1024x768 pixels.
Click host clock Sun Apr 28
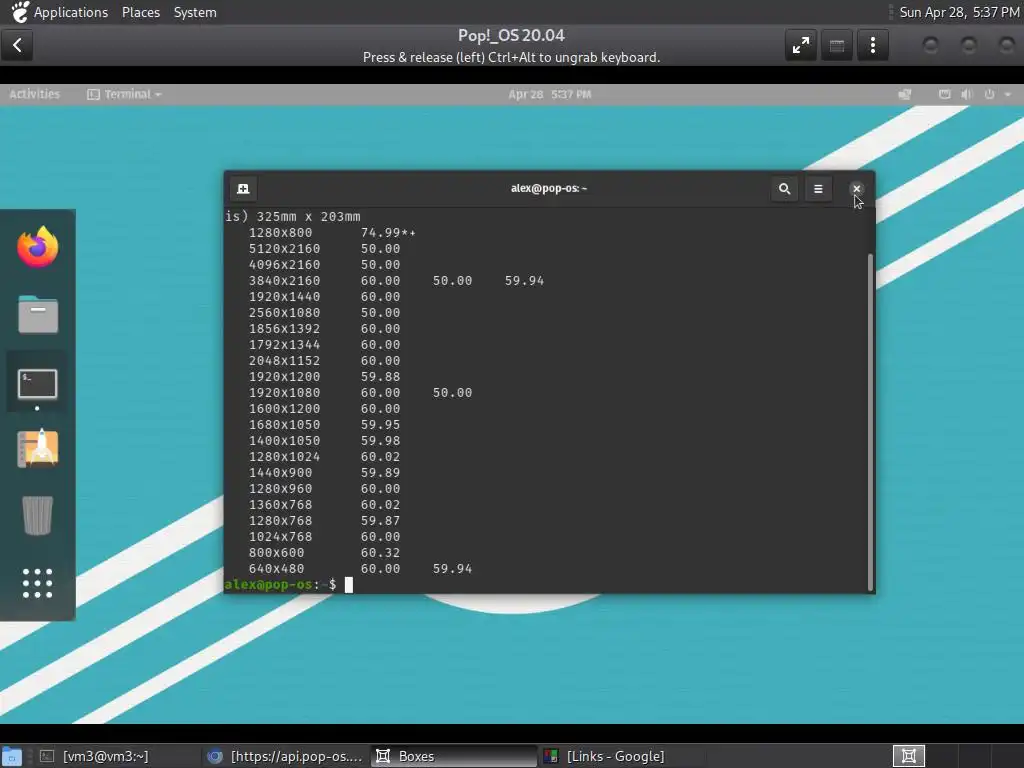[959, 12]
